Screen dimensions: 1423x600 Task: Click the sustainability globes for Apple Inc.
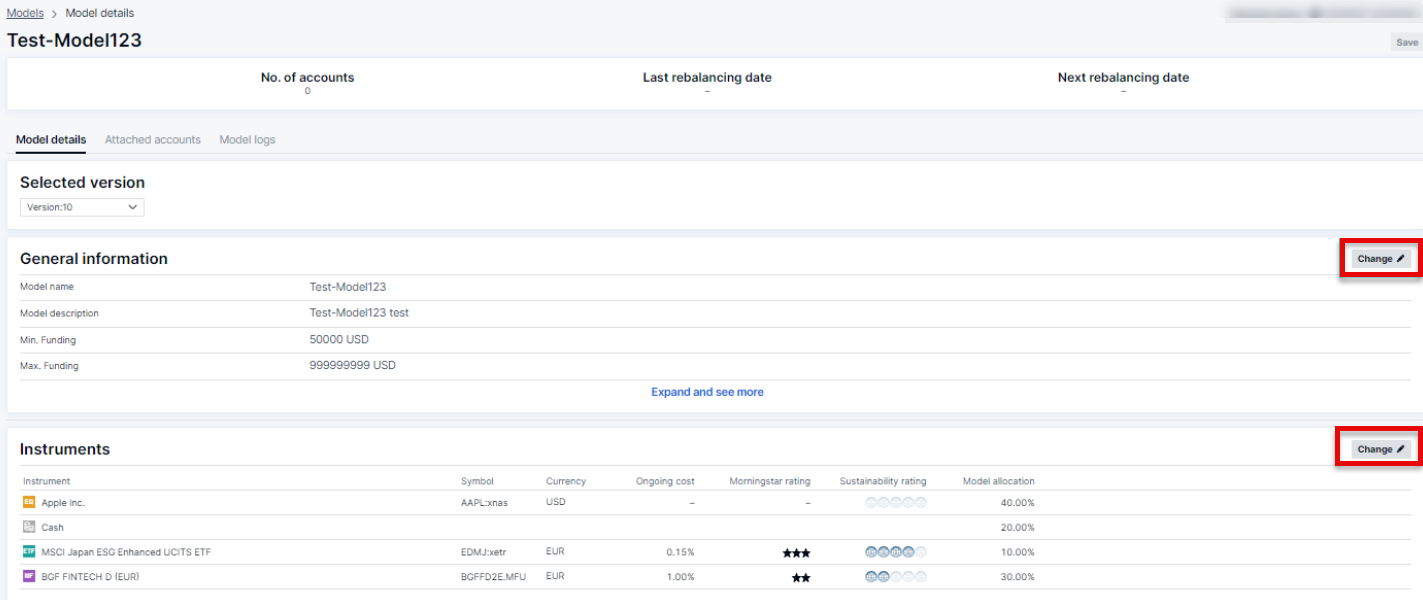[x=895, y=503]
